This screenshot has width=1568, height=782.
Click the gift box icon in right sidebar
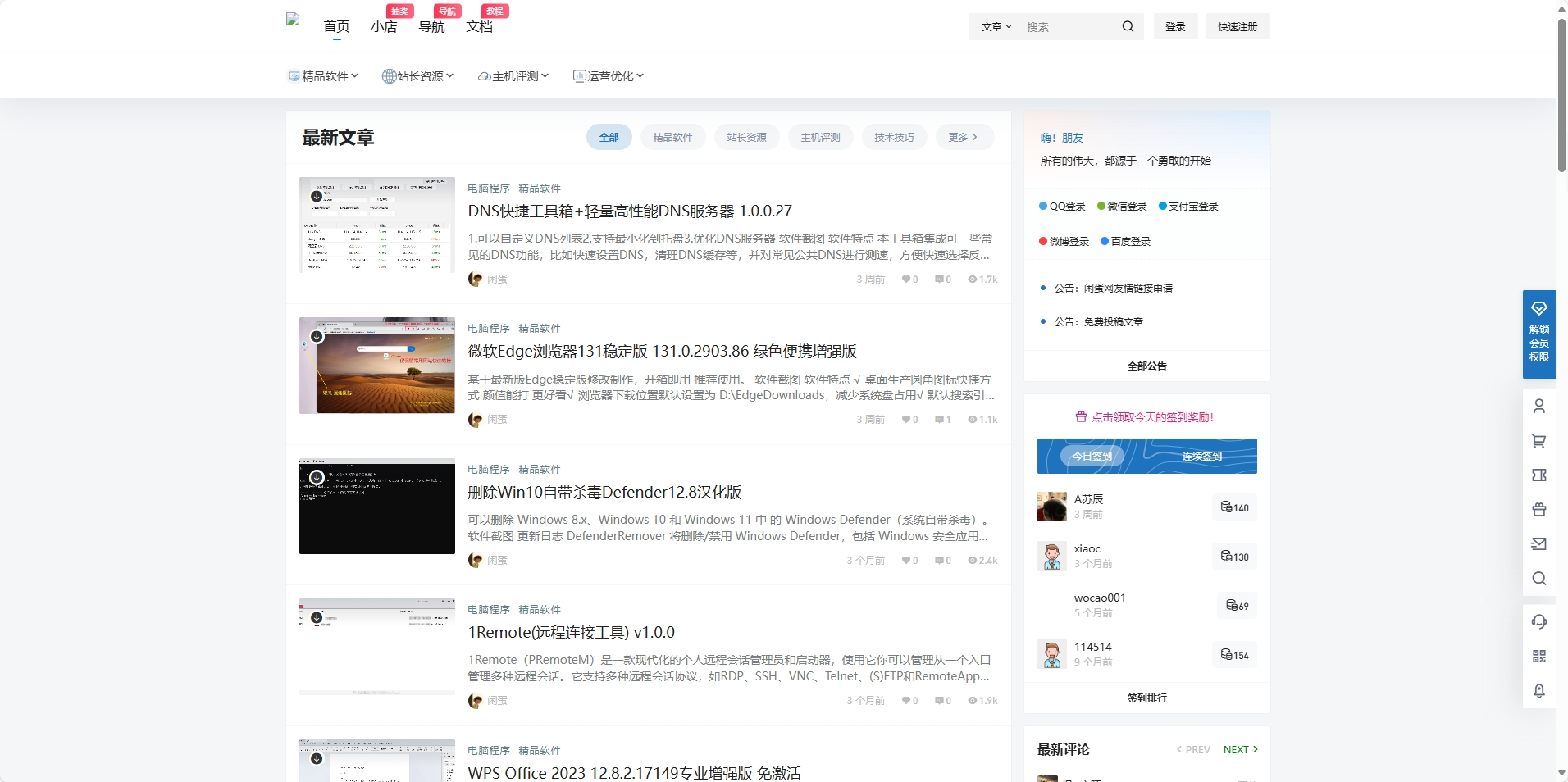[1539, 510]
